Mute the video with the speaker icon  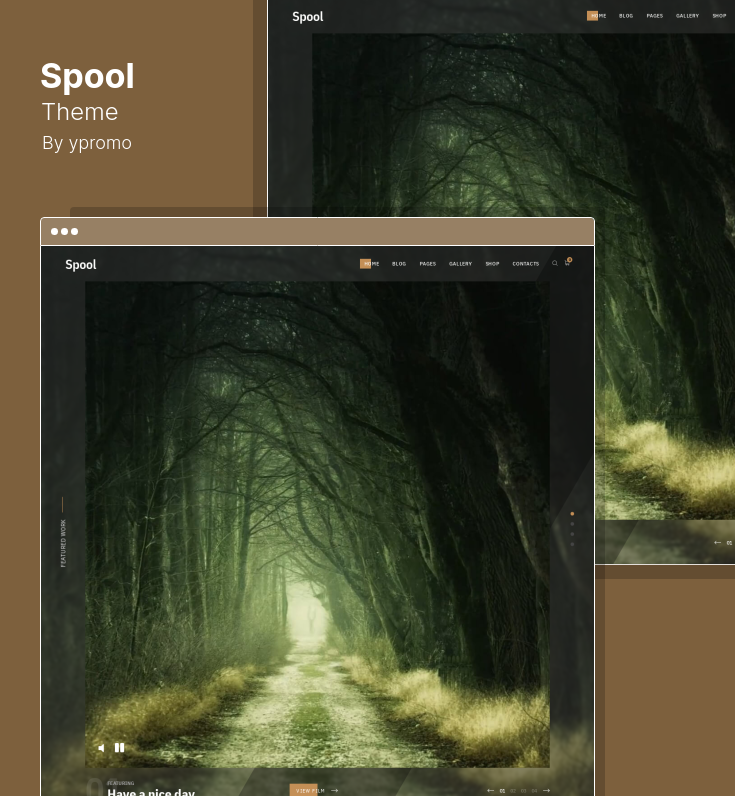click(x=102, y=748)
